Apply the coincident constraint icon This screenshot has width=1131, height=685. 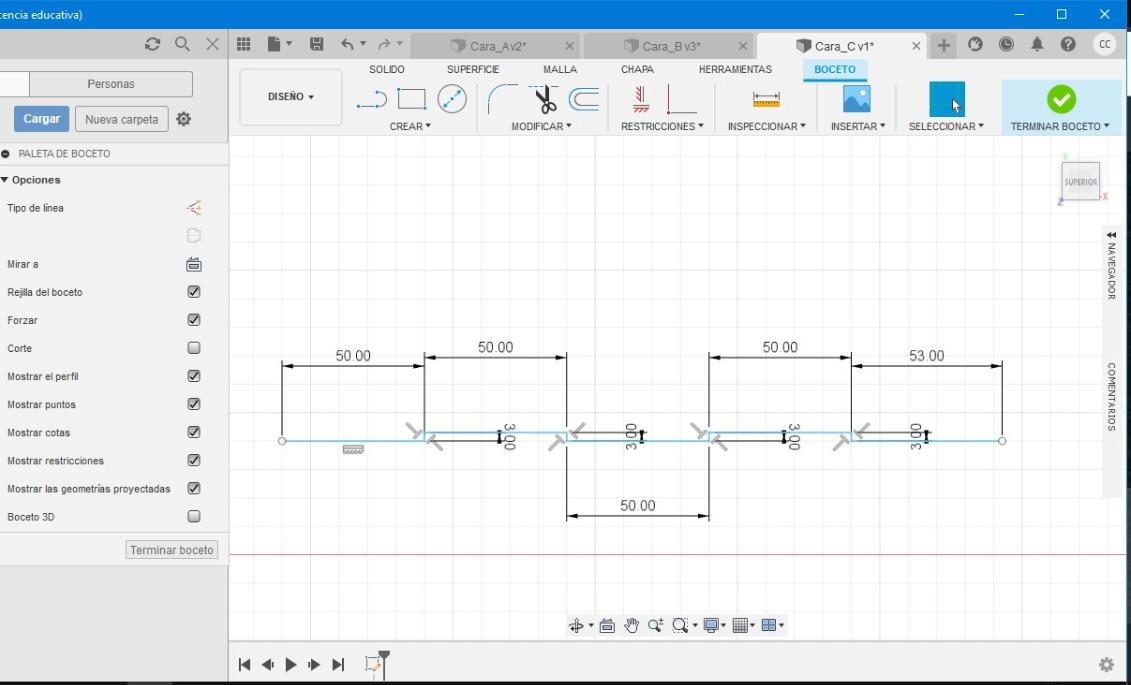coord(641,99)
